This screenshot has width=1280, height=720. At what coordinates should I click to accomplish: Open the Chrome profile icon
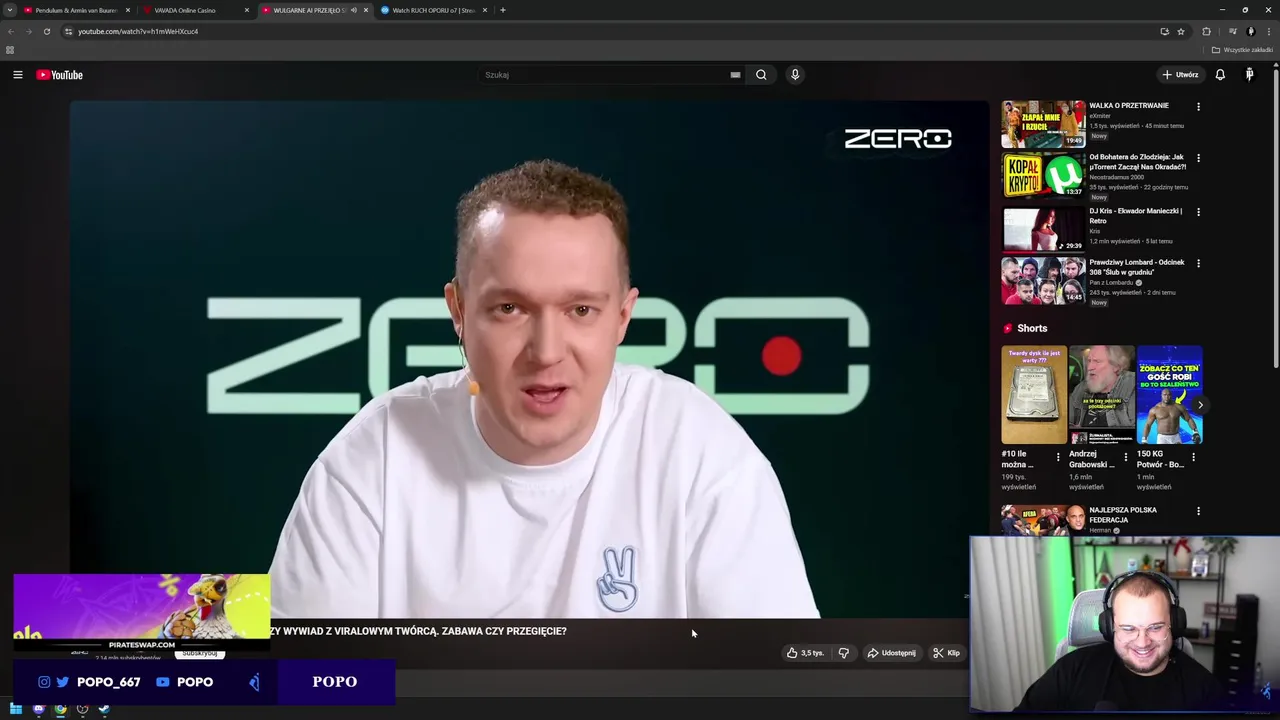click(1250, 31)
